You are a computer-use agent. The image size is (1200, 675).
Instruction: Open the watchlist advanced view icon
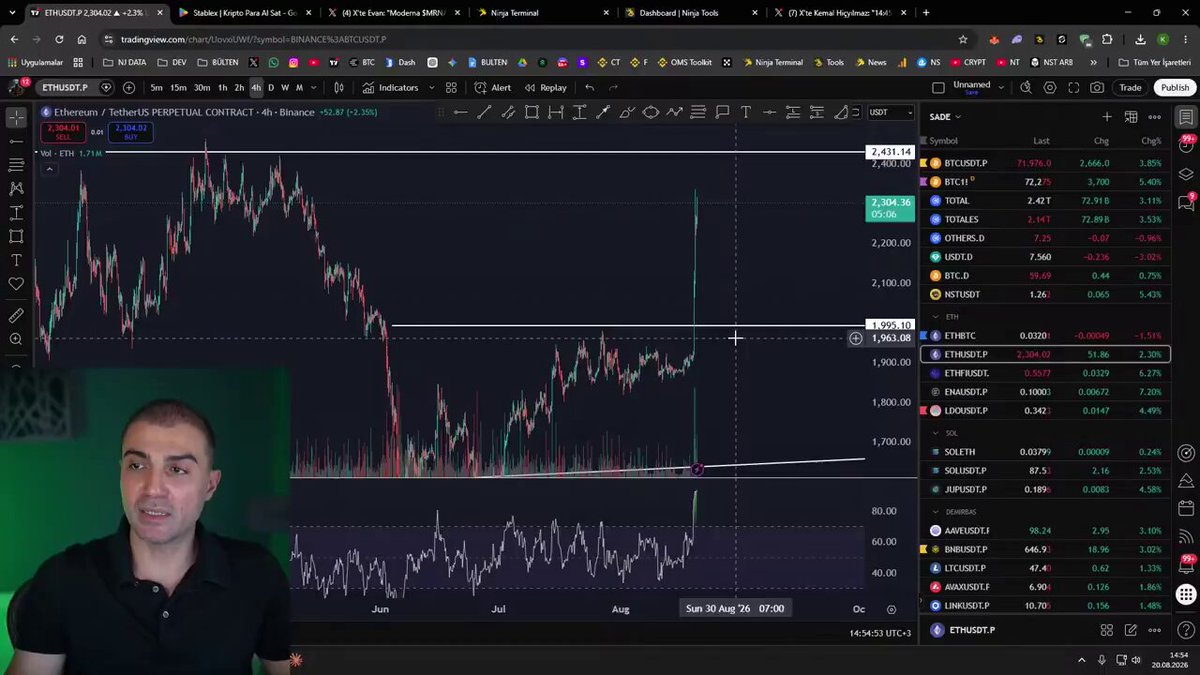click(1131, 117)
